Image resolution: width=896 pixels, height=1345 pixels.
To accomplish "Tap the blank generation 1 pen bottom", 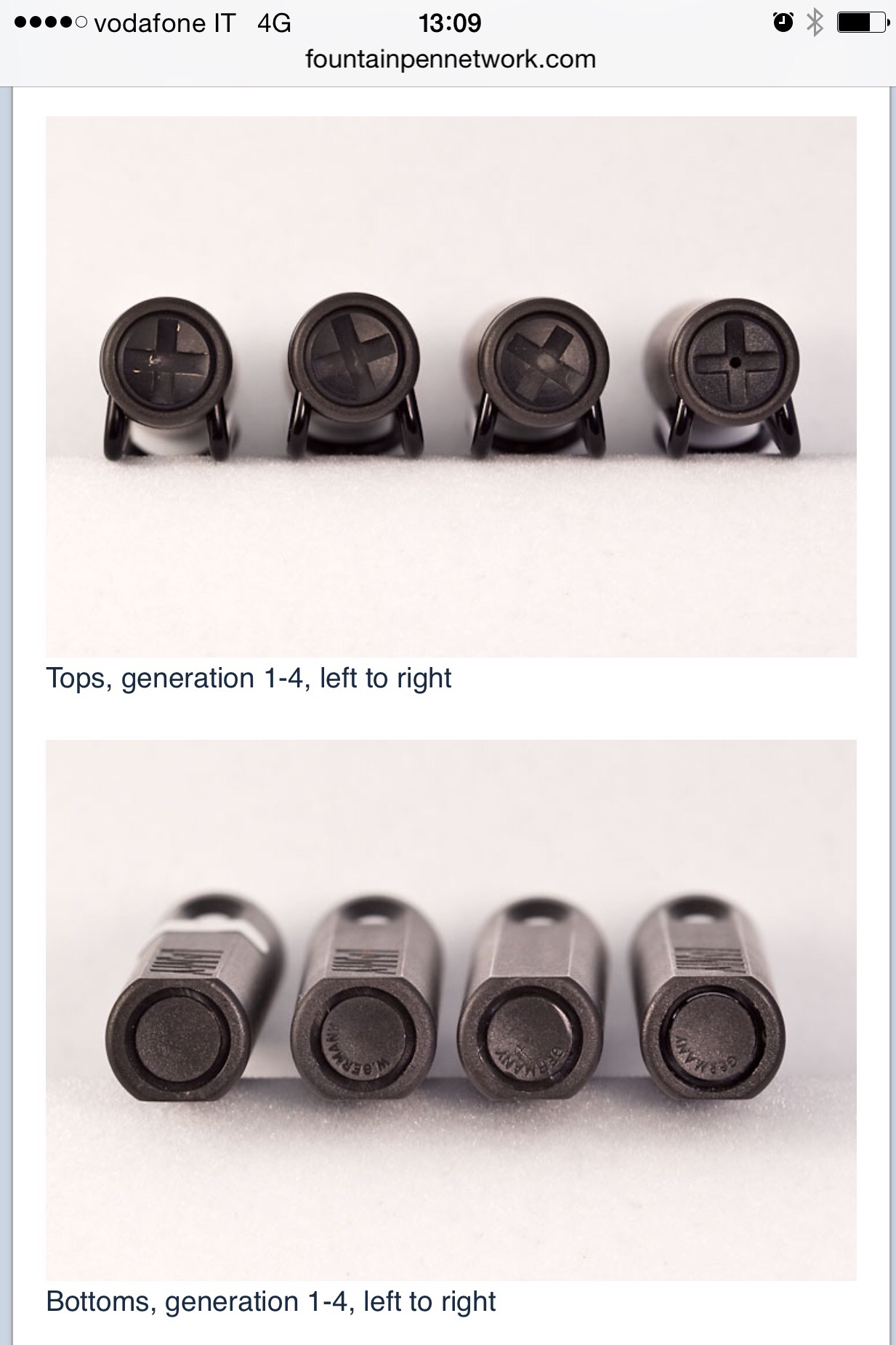I will (x=182, y=1017).
